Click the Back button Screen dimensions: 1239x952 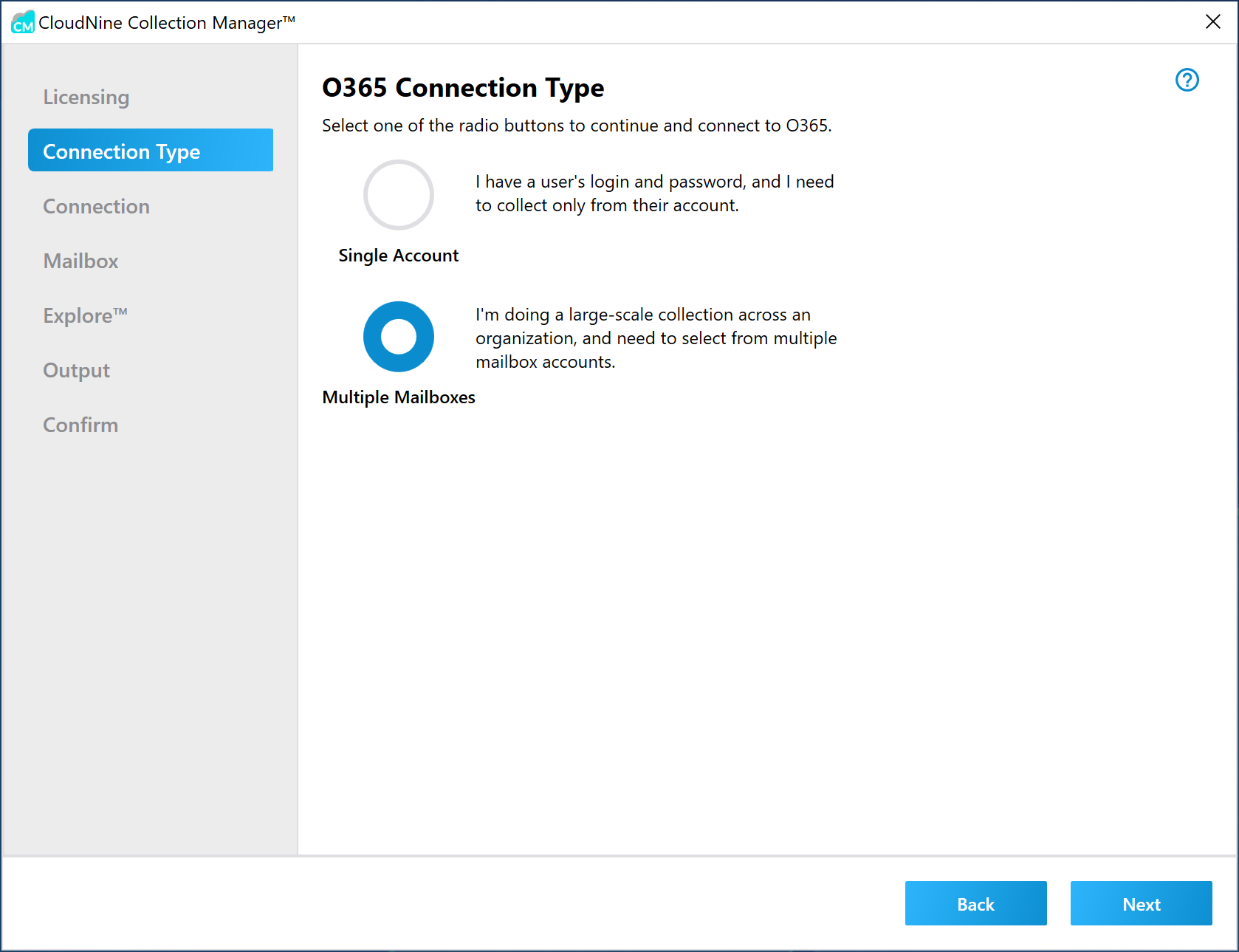pos(975,903)
